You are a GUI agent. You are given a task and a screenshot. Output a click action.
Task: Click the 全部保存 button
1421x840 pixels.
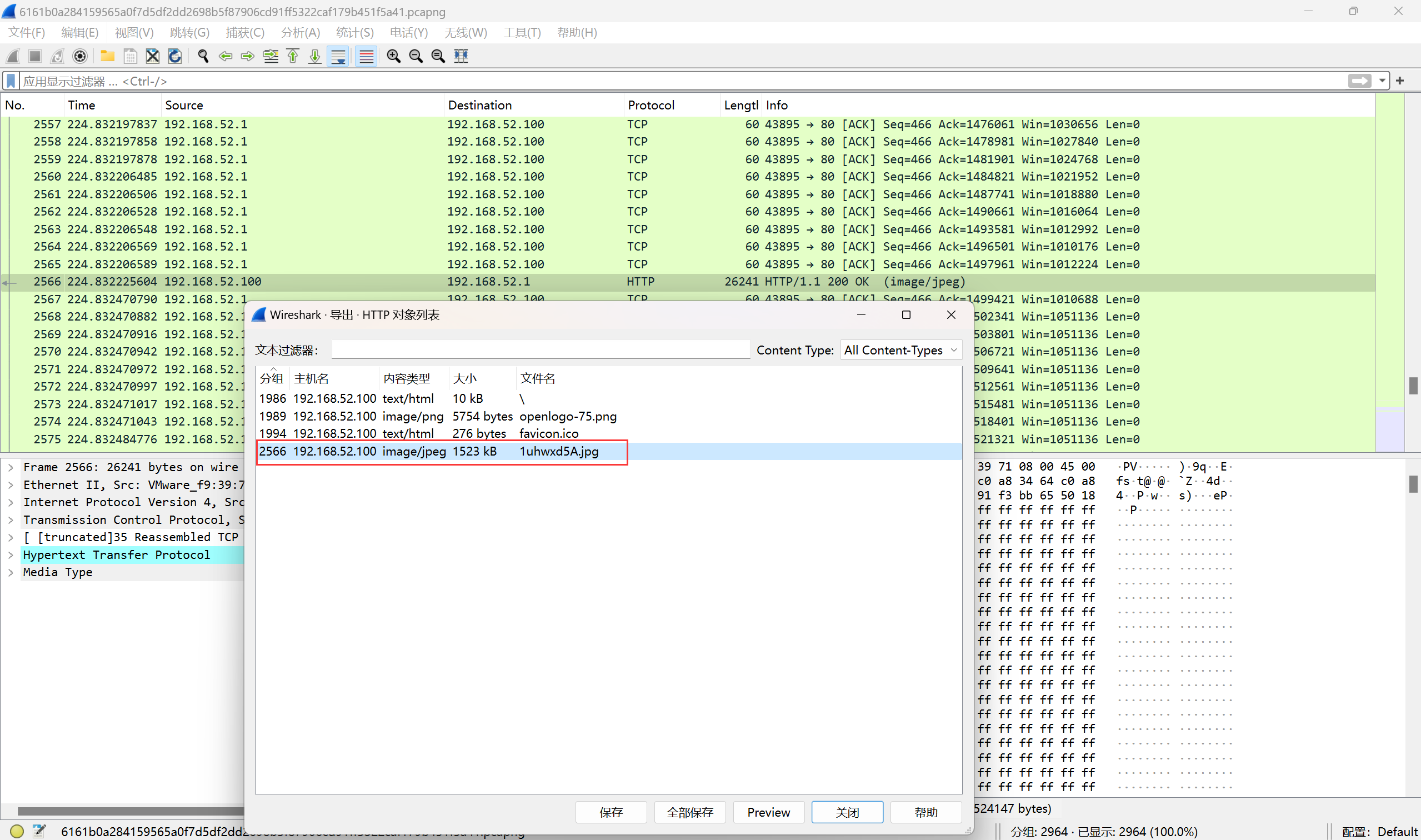point(689,812)
